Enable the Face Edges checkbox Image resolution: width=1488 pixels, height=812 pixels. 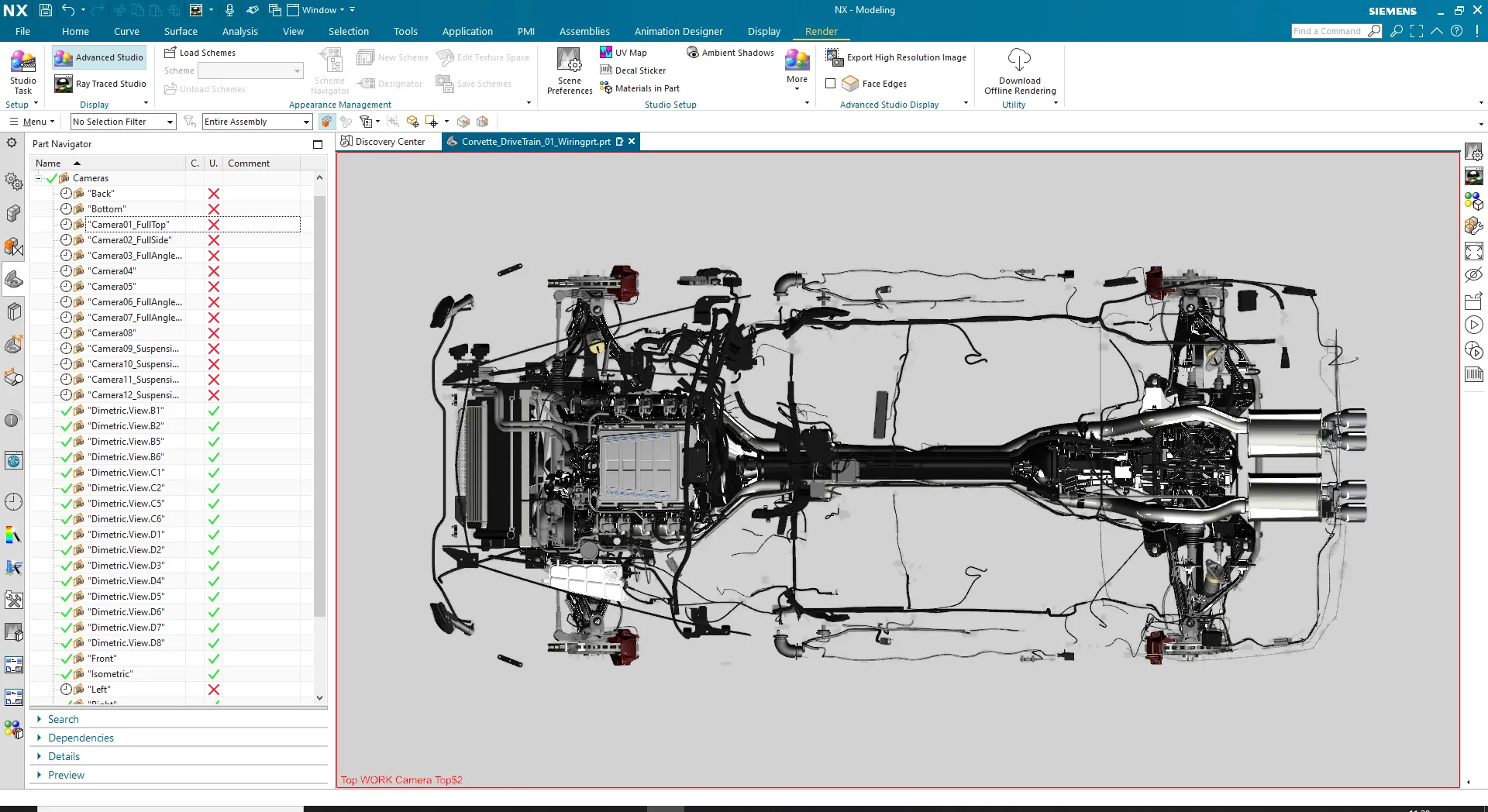coord(831,84)
